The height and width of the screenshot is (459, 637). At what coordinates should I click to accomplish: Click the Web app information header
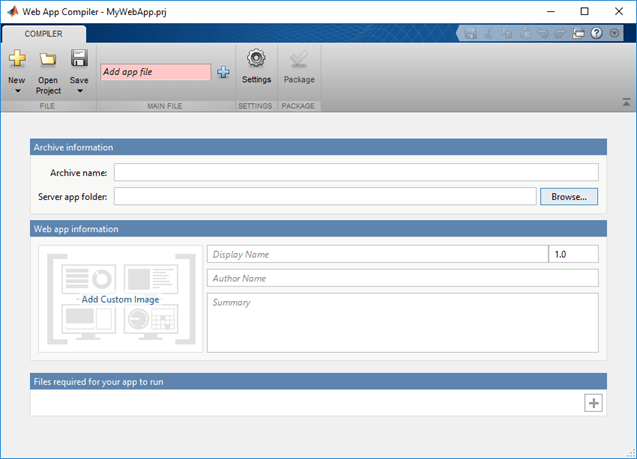pyautogui.click(x=318, y=229)
